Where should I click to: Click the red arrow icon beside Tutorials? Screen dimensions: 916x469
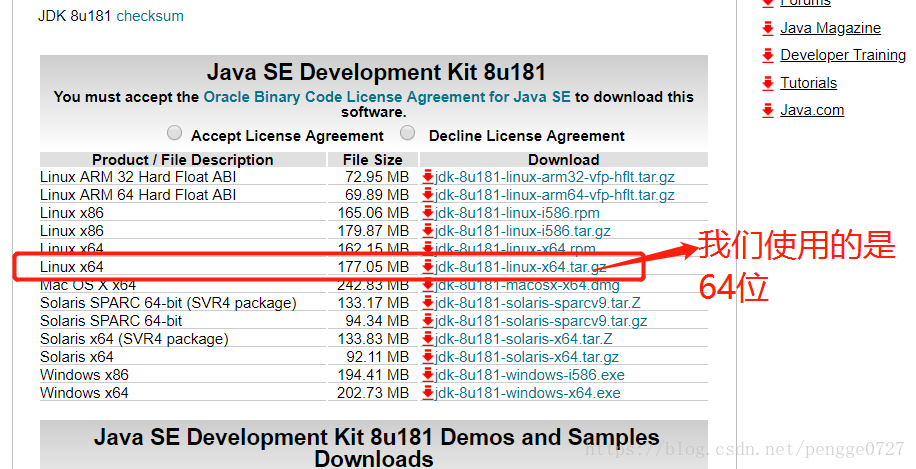pyautogui.click(x=768, y=83)
